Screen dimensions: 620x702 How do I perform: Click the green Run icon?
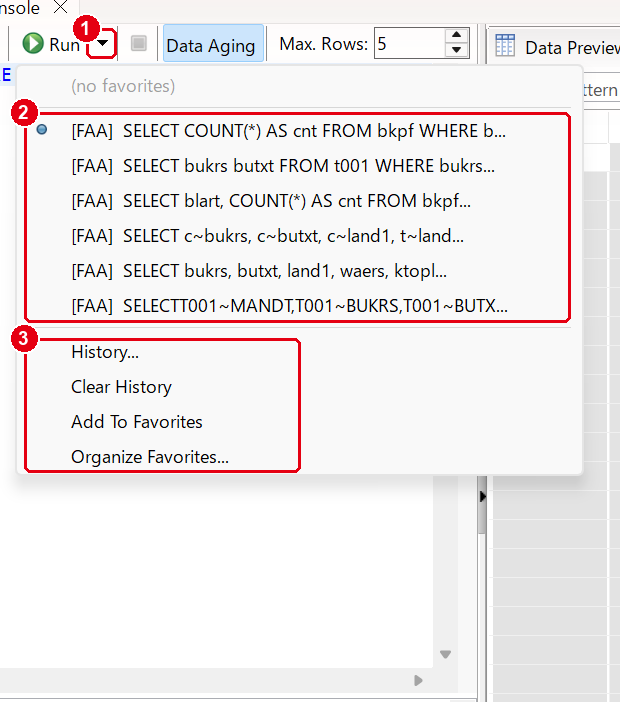33,43
